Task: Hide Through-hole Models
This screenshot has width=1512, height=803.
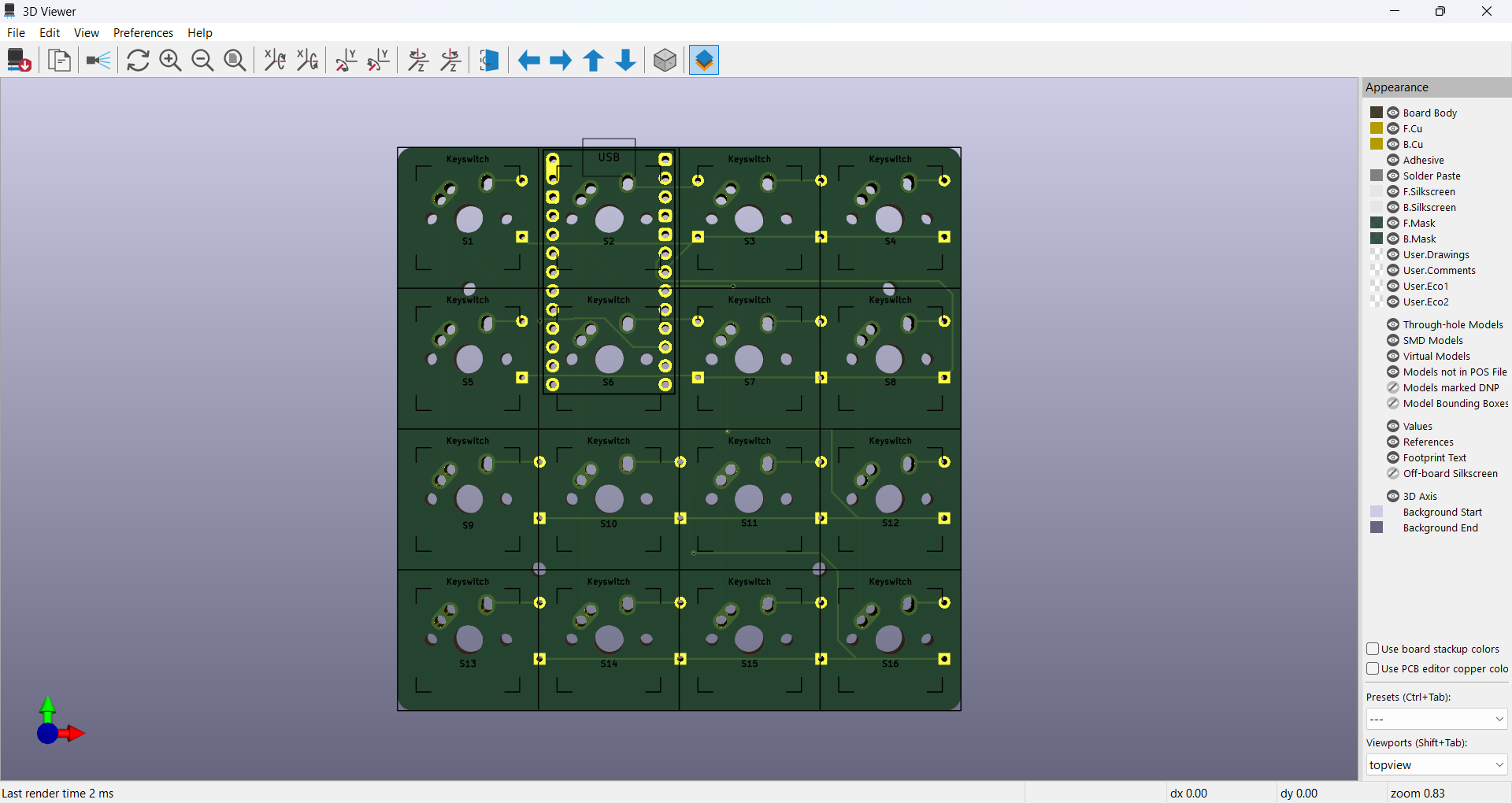Action: click(1393, 324)
